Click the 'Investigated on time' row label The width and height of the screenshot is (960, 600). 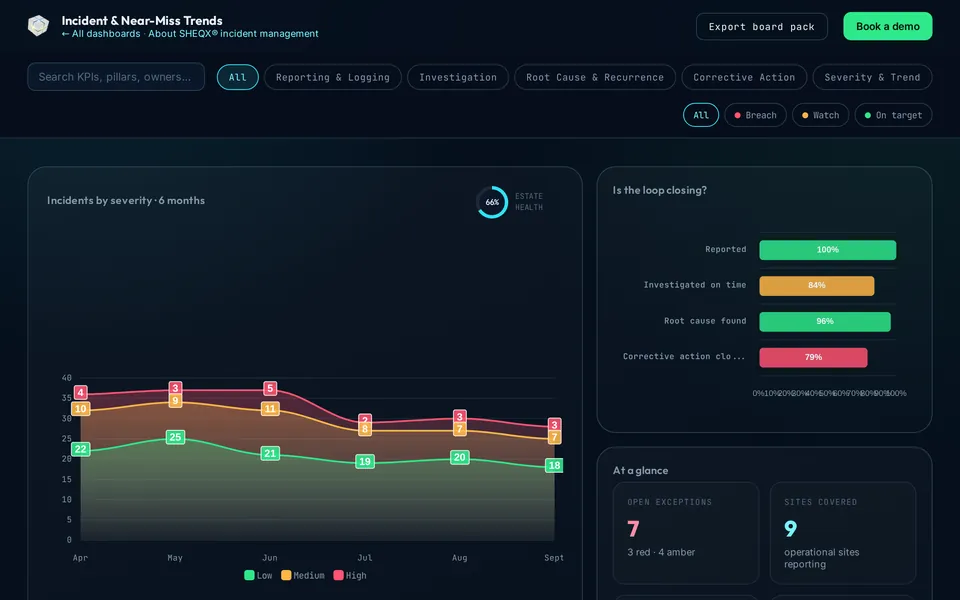coord(695,285)
